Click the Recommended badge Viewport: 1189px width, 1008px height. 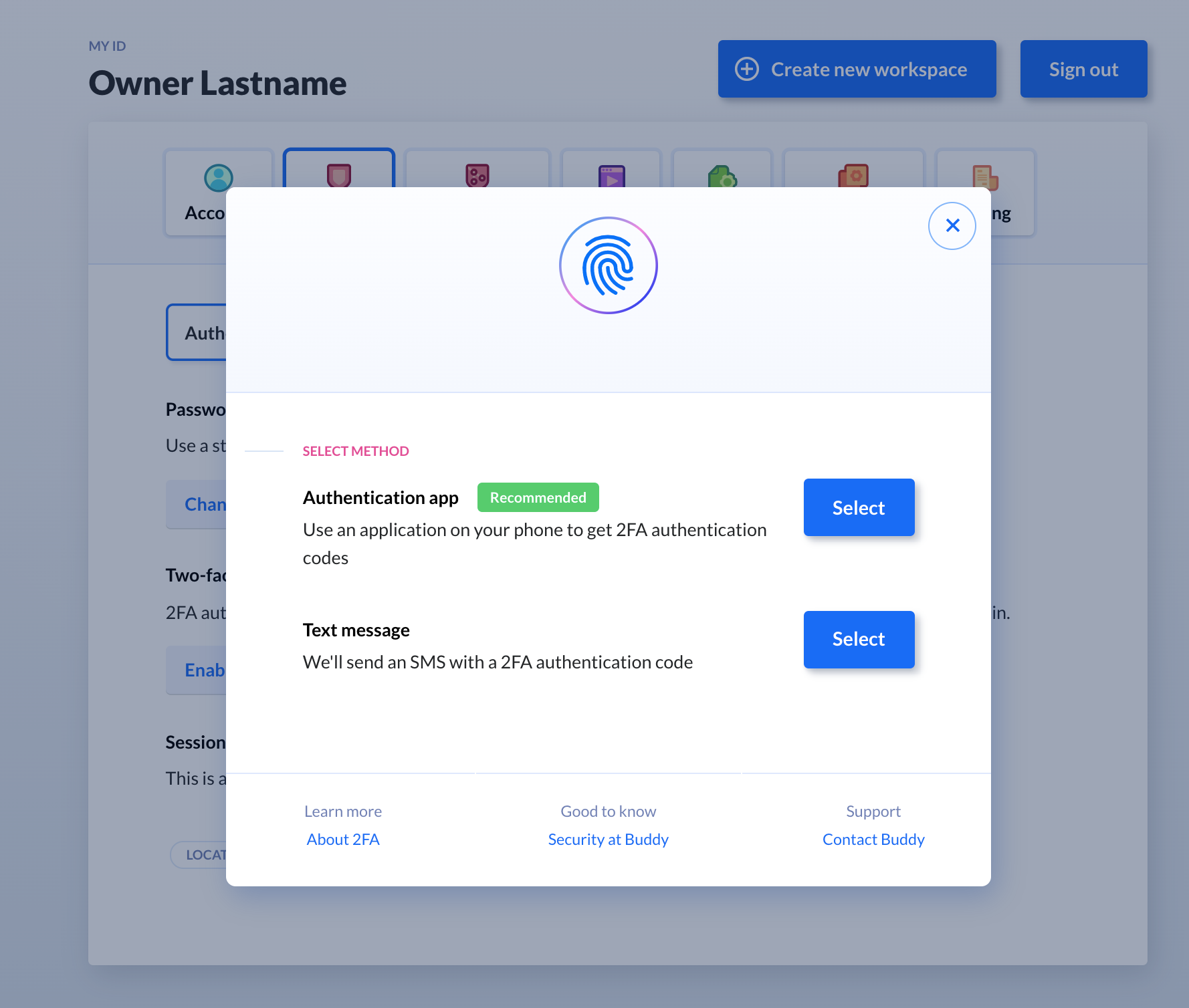538,497
